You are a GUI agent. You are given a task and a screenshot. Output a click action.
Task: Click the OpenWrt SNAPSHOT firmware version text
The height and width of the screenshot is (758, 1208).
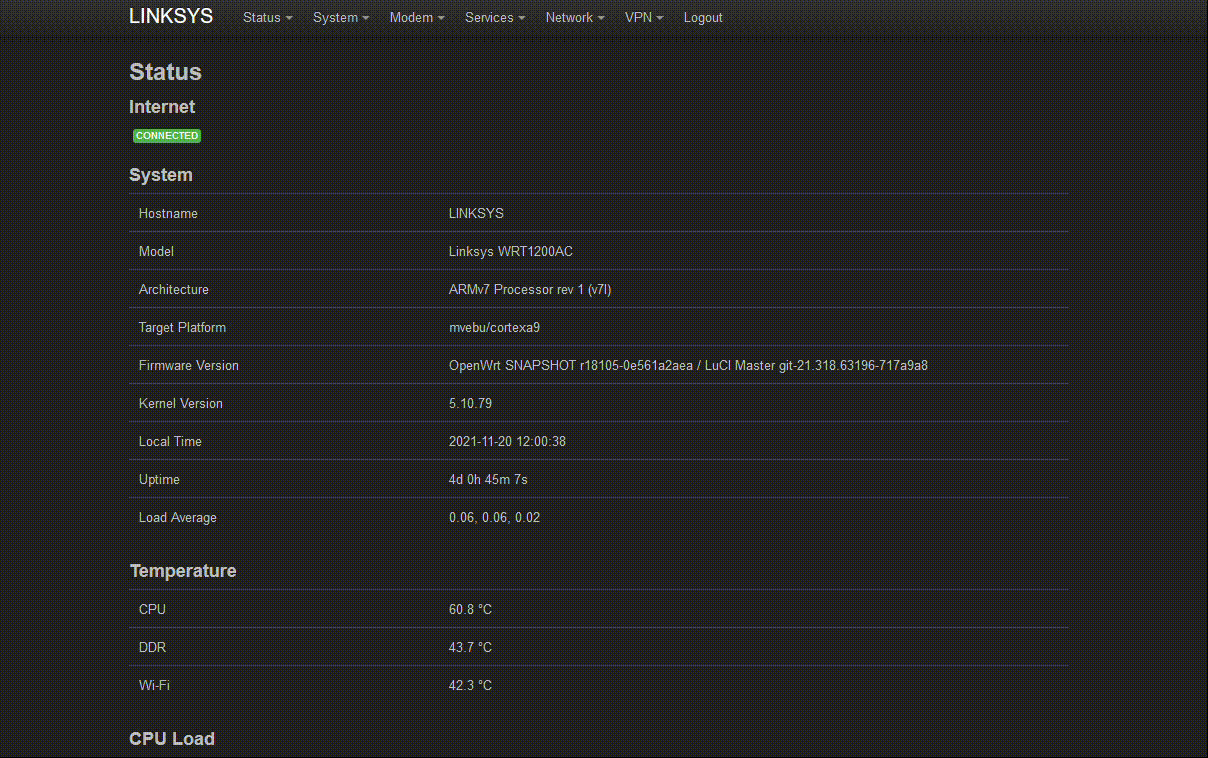[x=688, y=365]
